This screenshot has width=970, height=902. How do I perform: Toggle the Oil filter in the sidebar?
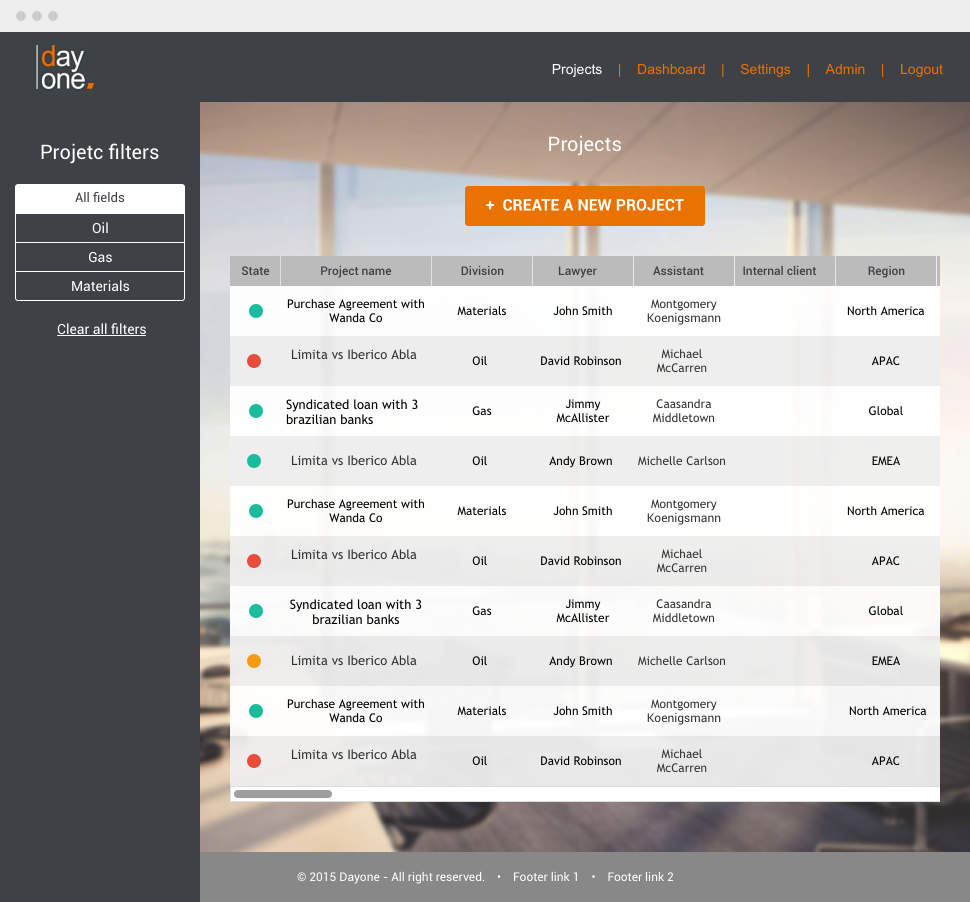click(100, 228)
